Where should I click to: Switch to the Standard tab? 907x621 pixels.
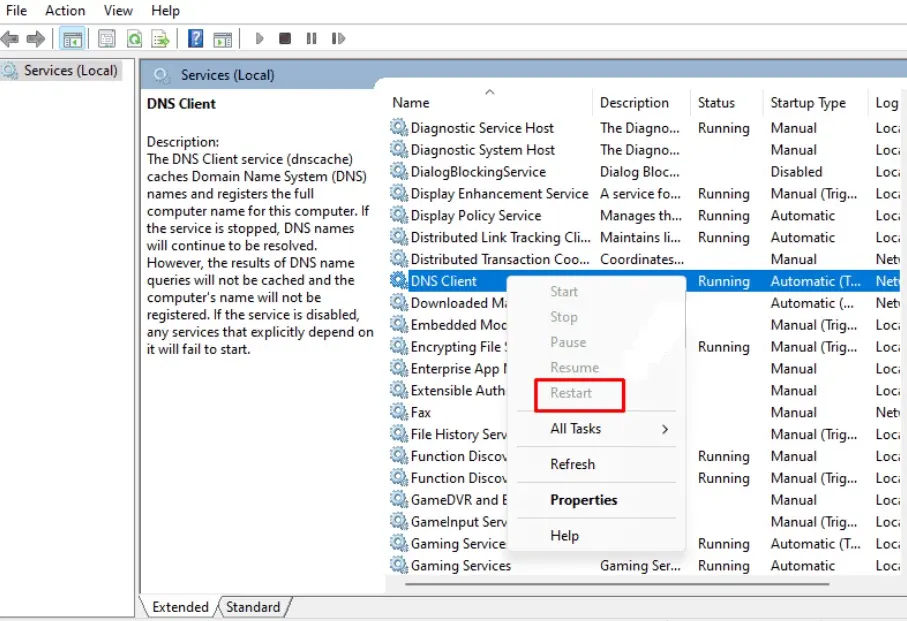click(253, 606)
